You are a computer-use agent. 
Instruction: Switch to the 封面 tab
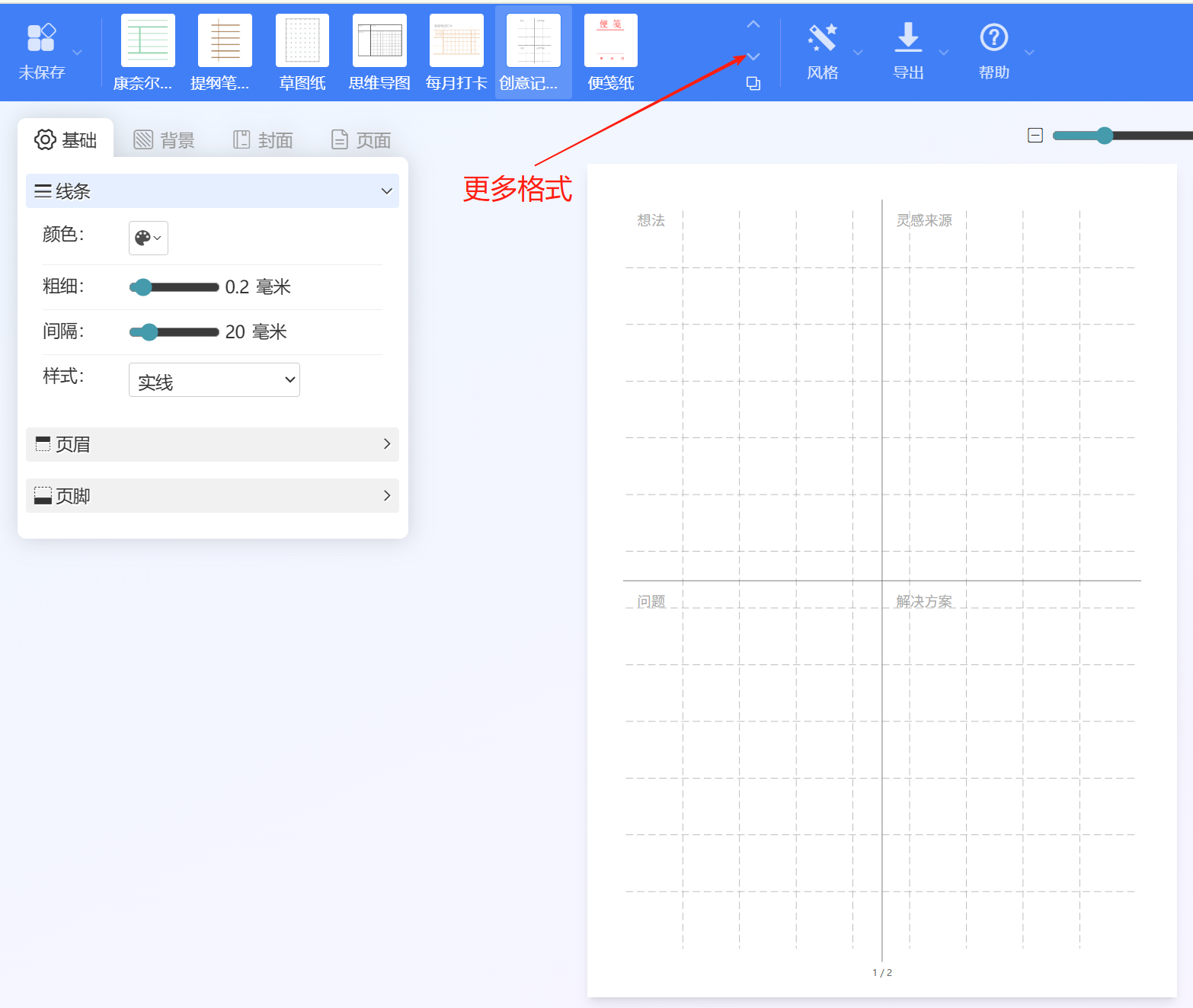click(263, 140)
